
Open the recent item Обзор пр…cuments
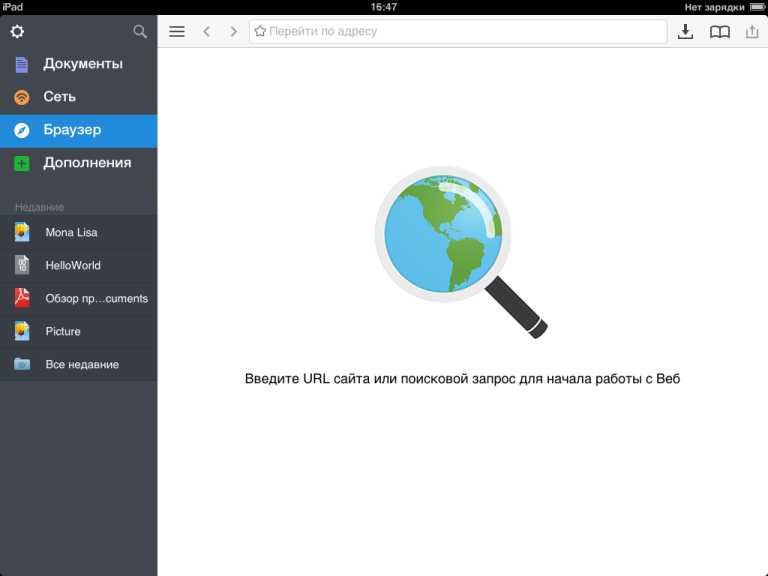pyautogui.click(x=78, y=298)
